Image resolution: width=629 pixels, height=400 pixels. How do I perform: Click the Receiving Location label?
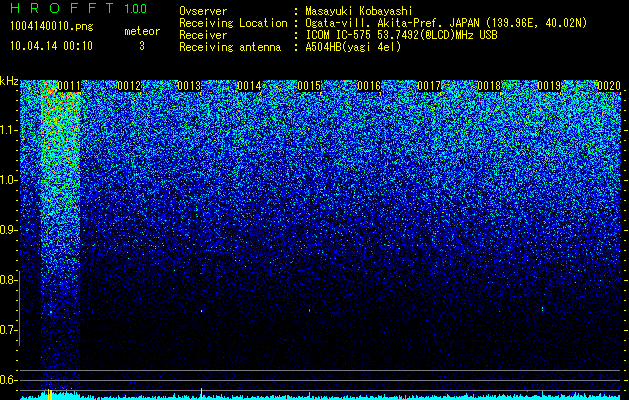(x=233, y=23)
